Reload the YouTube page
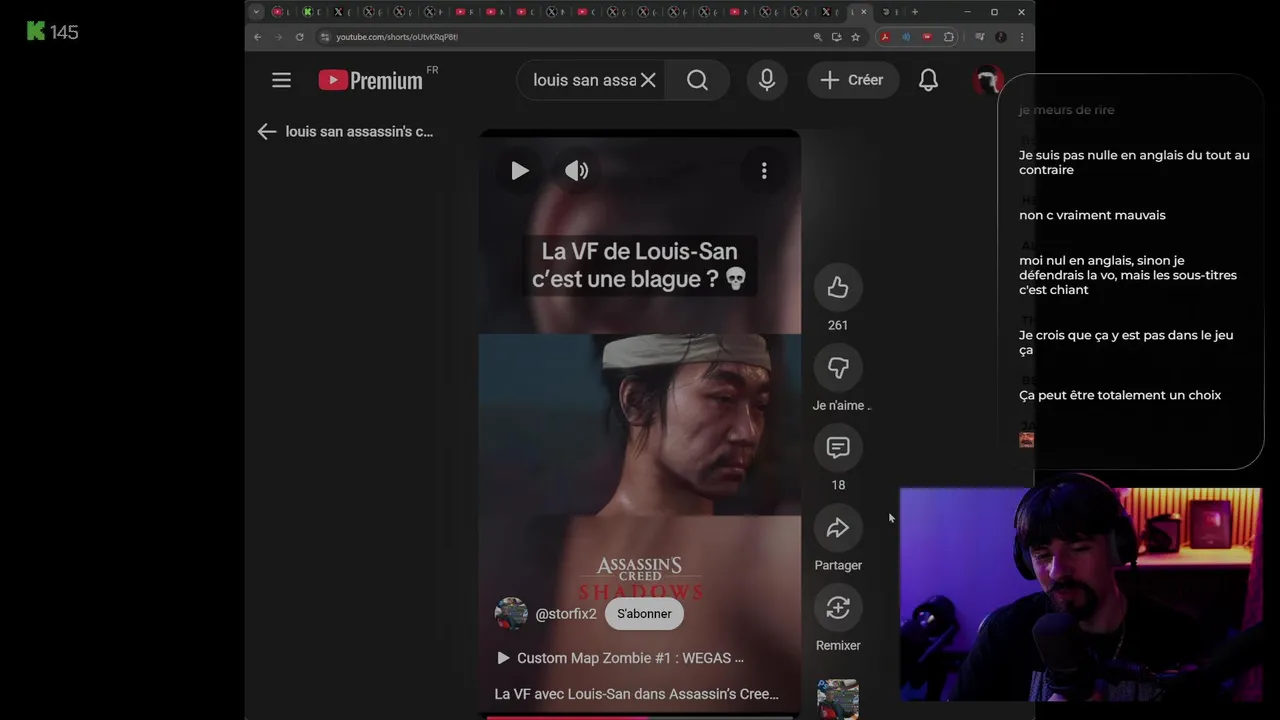This screenshot has height=720, width=1280. 299,37
